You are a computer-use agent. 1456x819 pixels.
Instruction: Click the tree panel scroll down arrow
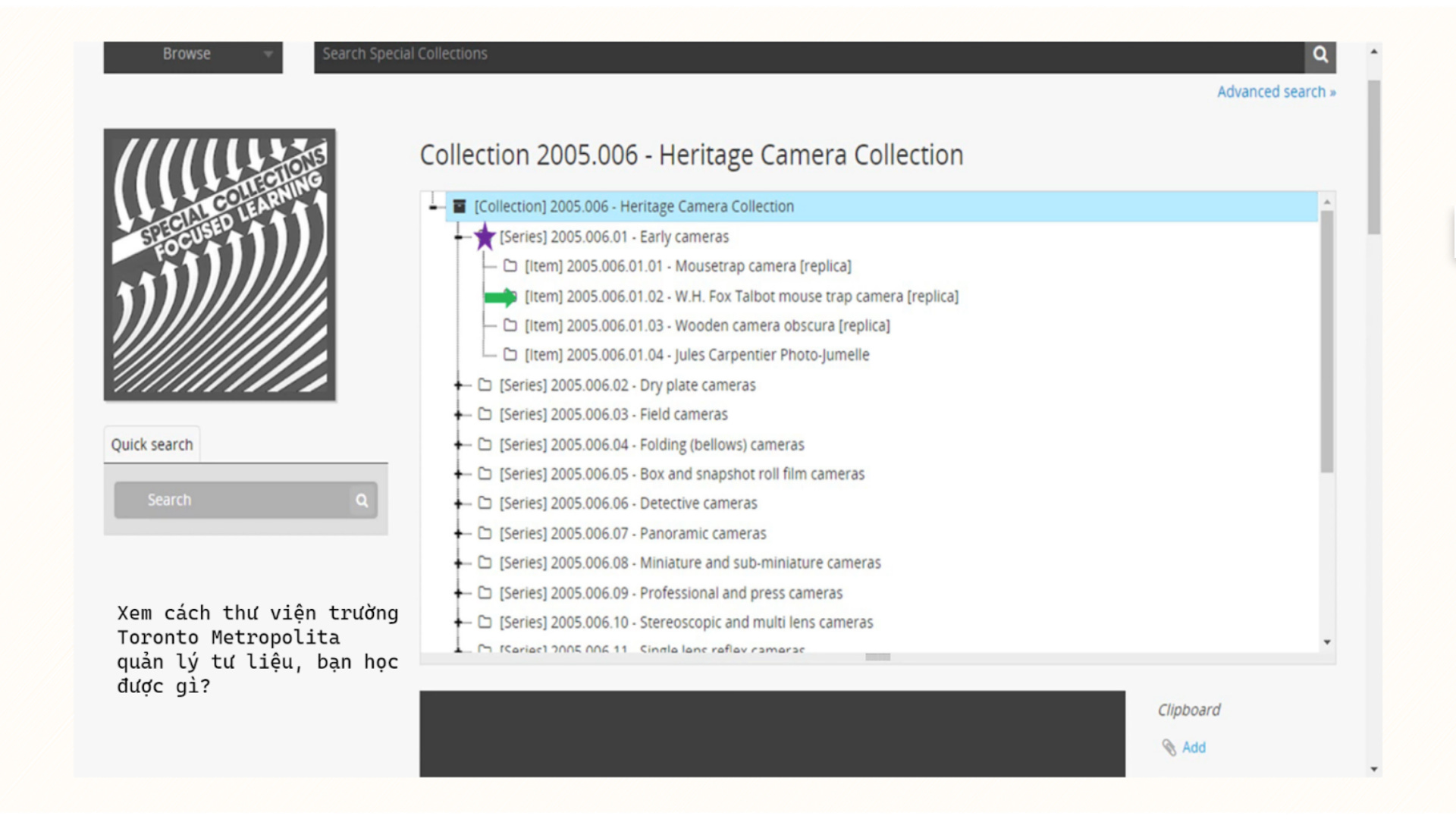pos(1327,642)
